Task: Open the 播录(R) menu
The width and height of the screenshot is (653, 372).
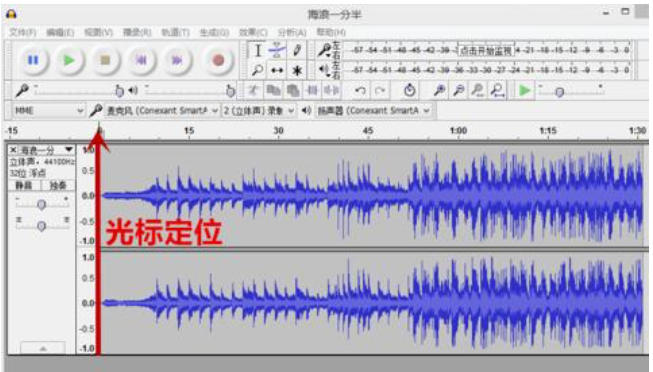Action: click(x=137, y=32)
